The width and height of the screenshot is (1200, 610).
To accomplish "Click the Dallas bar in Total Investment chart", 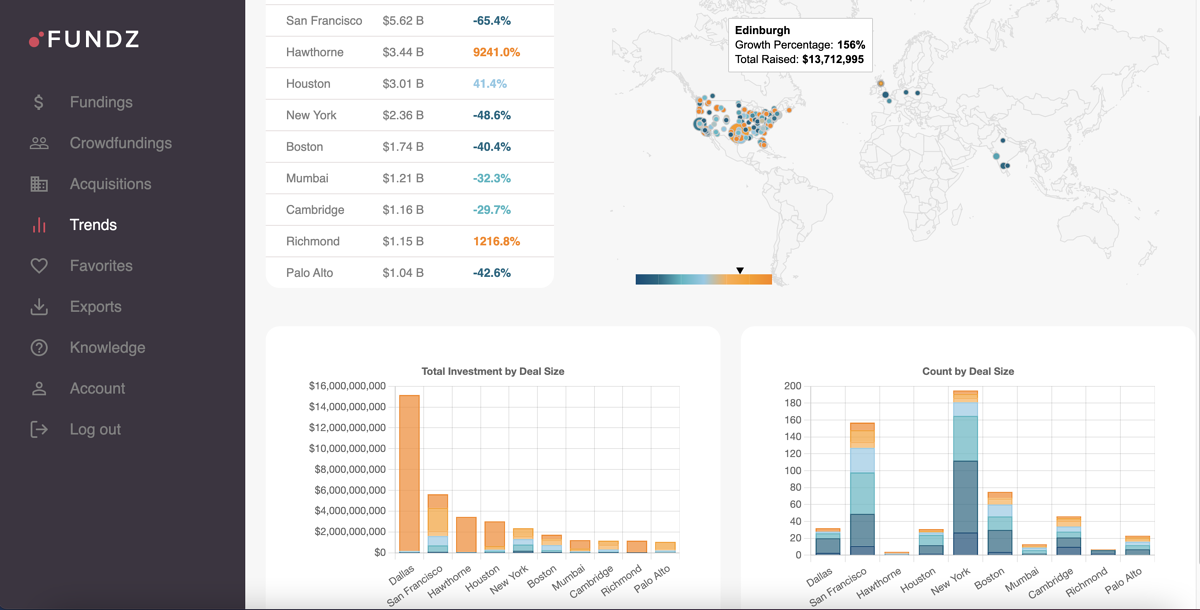I will click(409, 474).
